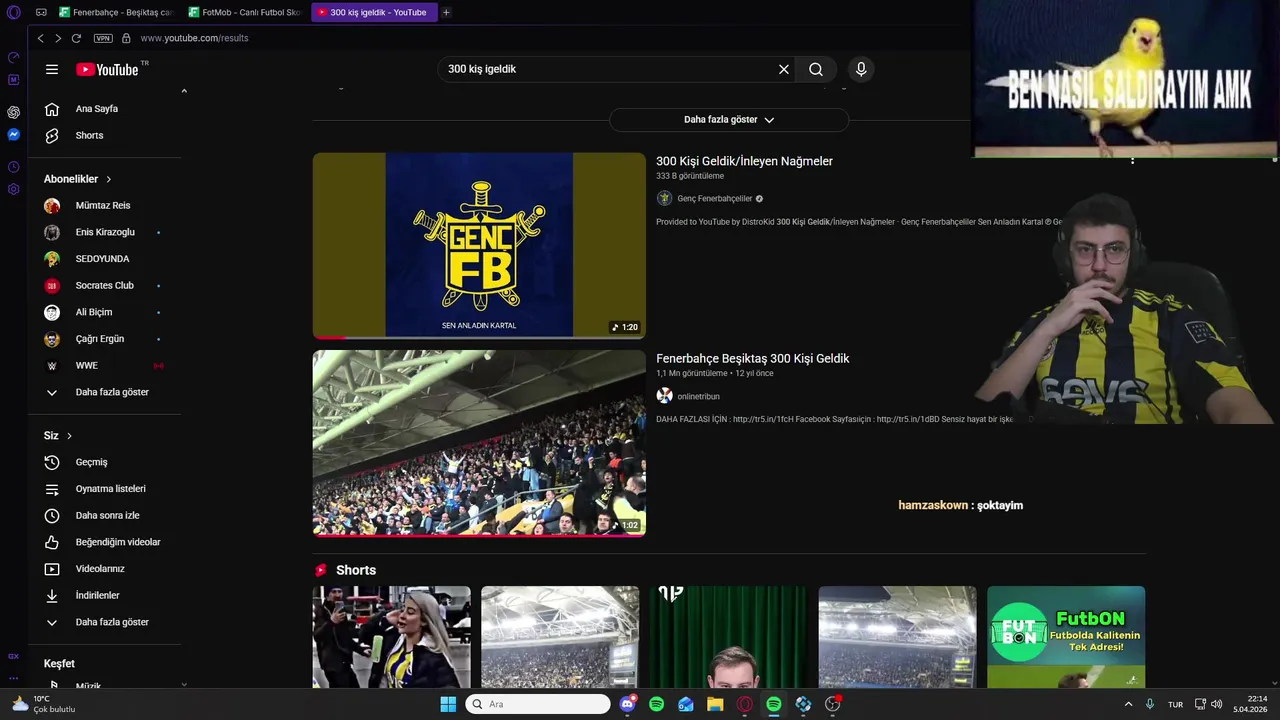Open Genç Fenerbahçeliler channel link
The image size is (1280, 720).
[x=714, y=198]
